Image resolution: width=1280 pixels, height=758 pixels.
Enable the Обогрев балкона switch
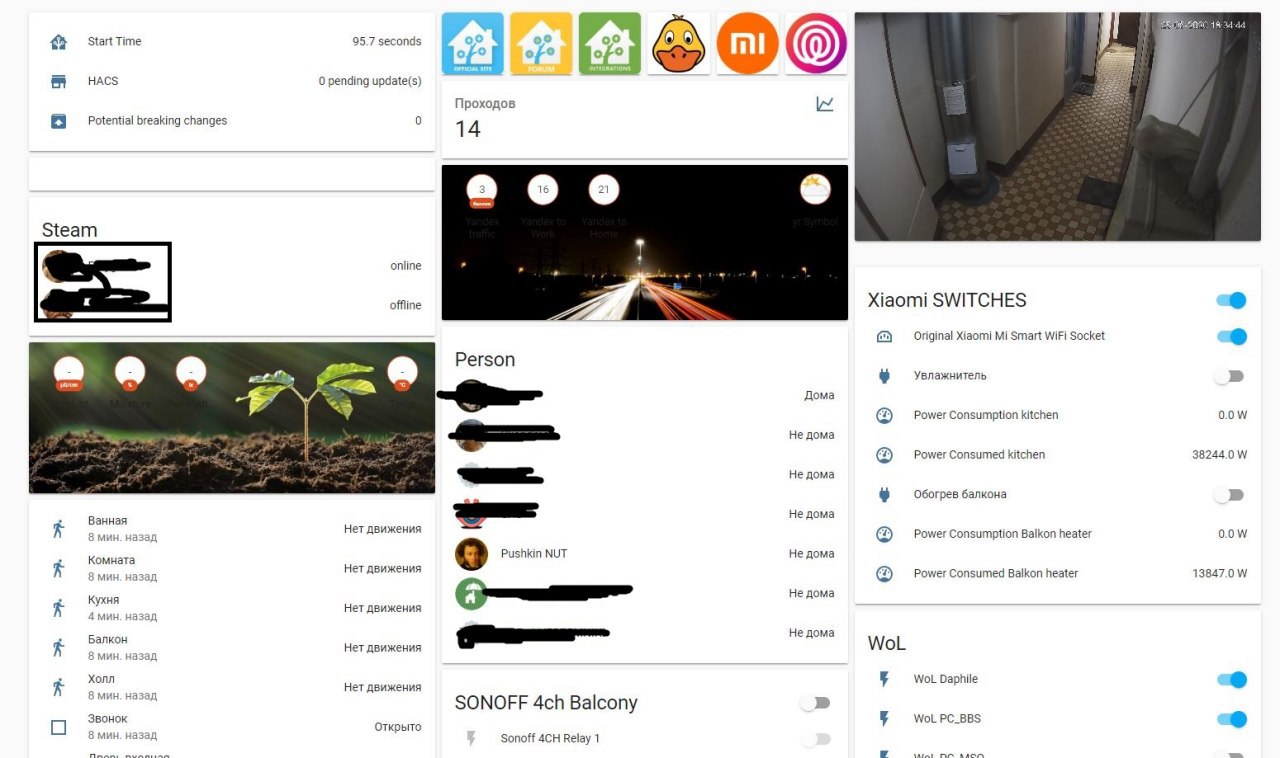click(x=1231, y=495)
